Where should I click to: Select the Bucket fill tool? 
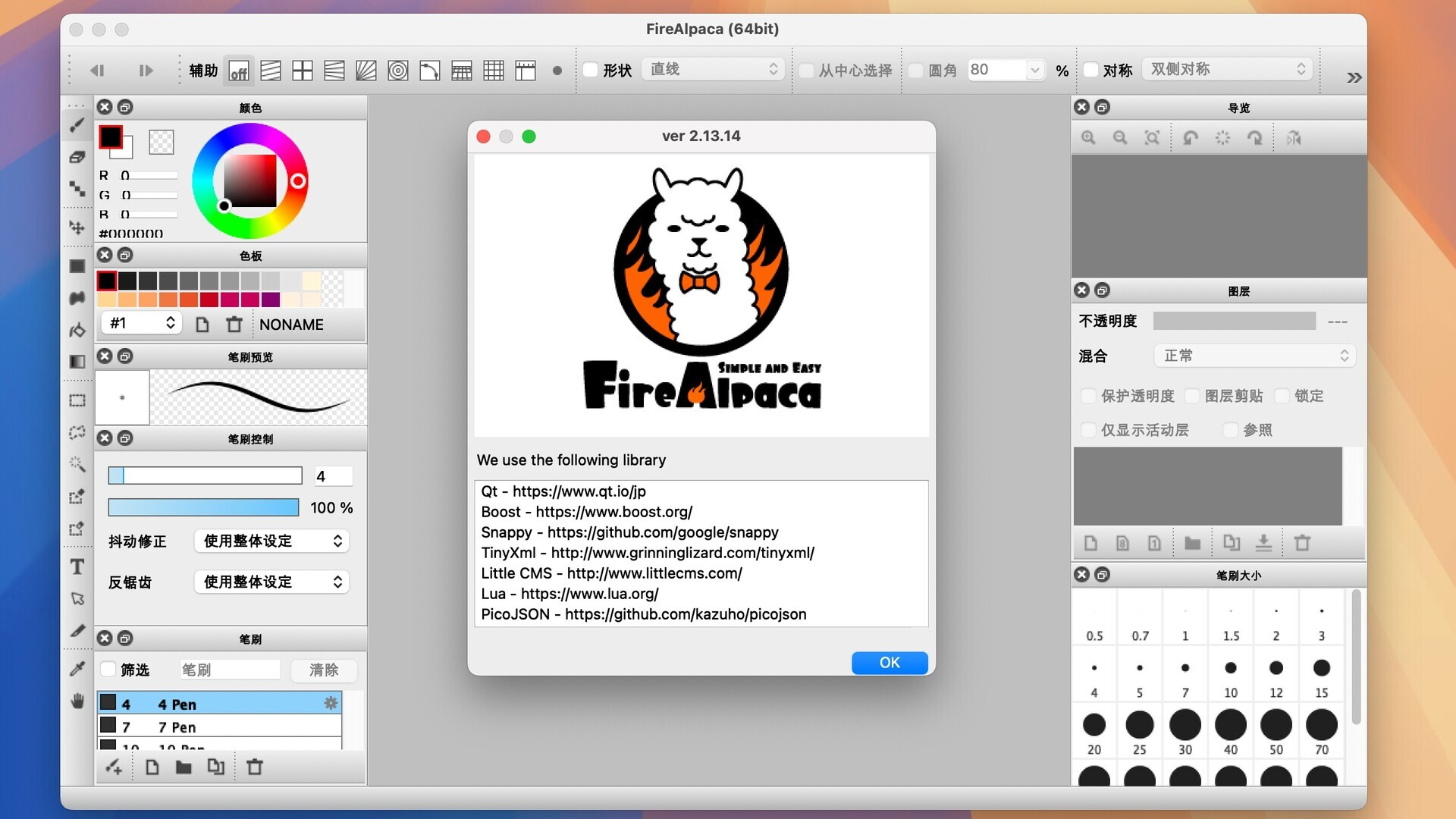tap(77, 330)
